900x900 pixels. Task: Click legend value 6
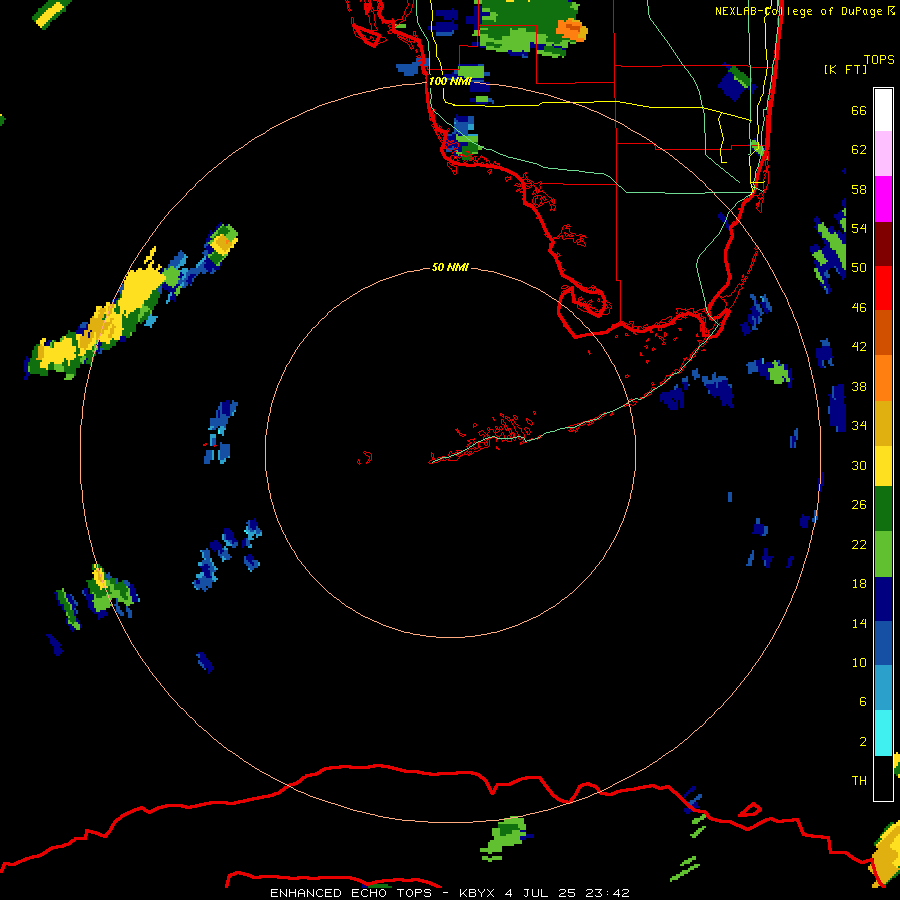[x=863, y=702]
